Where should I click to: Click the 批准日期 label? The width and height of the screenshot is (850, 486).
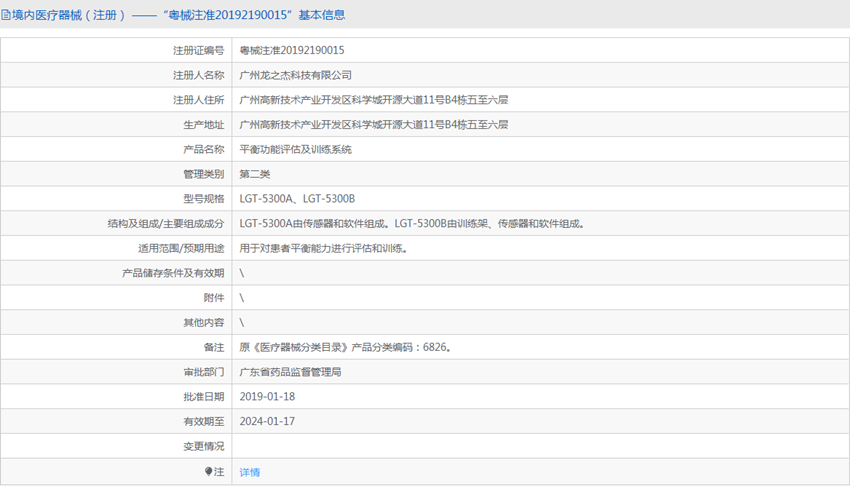tap(203, 397)
